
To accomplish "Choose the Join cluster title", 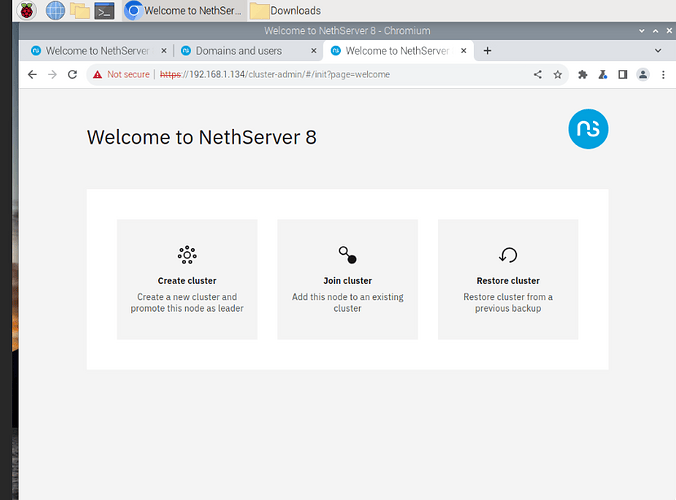I will 347,281.
